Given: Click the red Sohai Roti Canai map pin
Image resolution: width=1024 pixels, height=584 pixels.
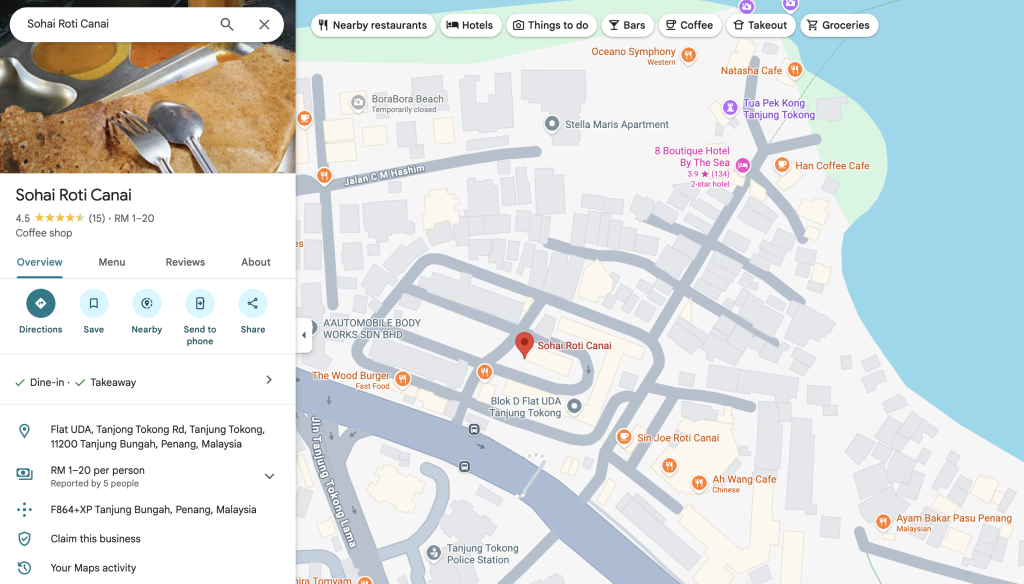Looking at the screenshot, I should point(524,345).
